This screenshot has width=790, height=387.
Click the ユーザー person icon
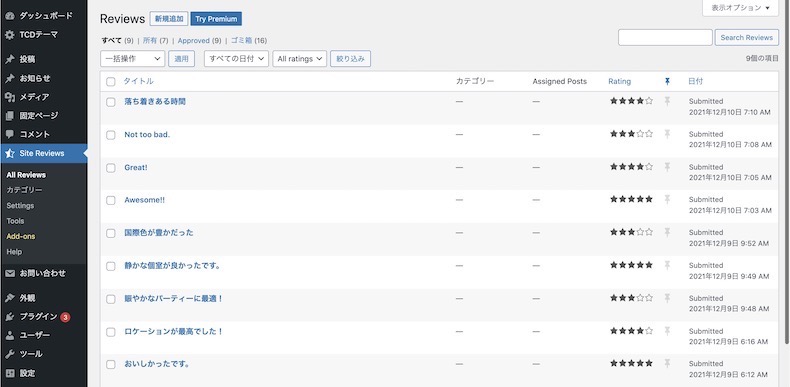(x=10, y=335)
